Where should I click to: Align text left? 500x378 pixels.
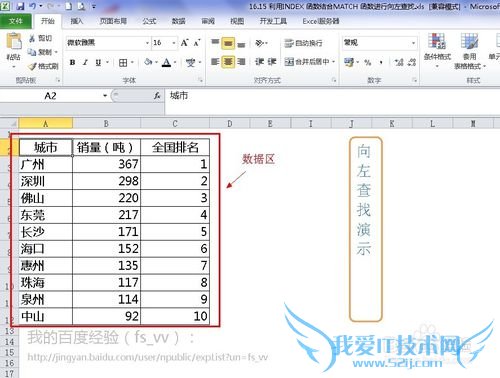tap(215, 62)
